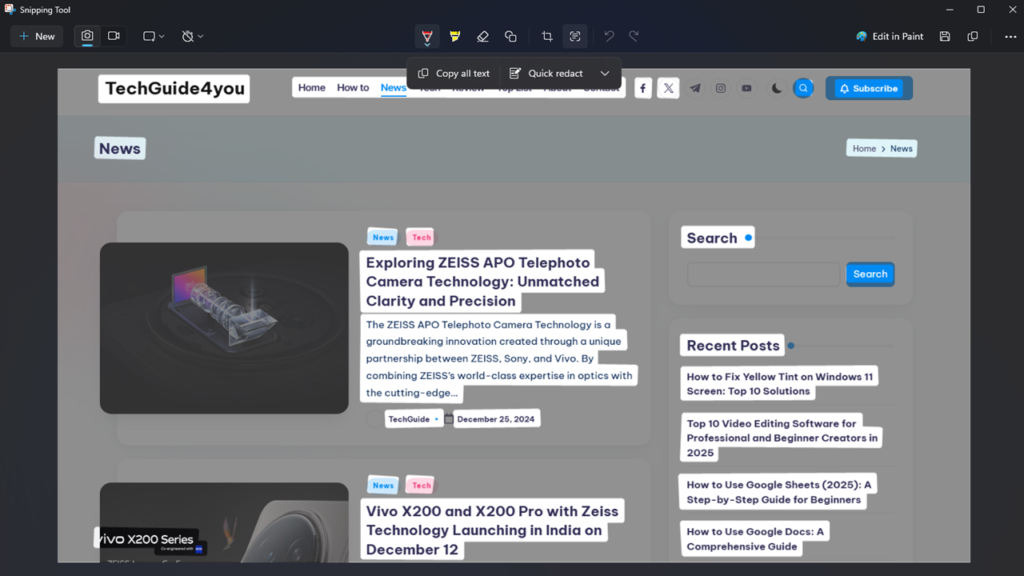The height and width of the screenshot is (576, 1024).
Task: Select the Ballpoint pen tool
Action: point(427,37)
